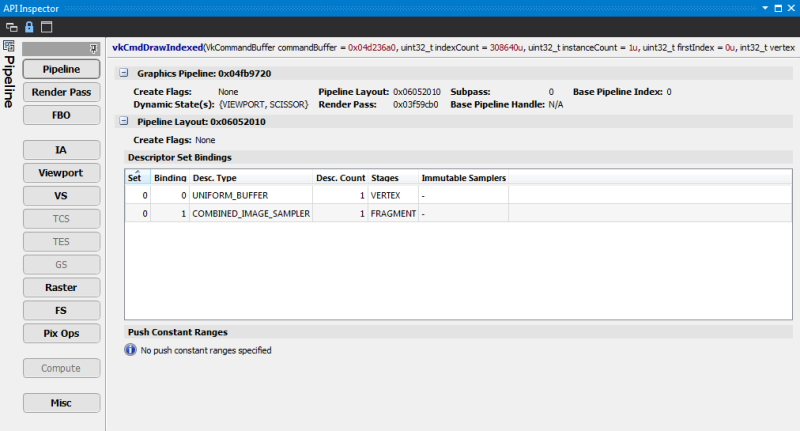Image resolution: width=800 pixels, height=431 pixels.
Task: Click the clone window icon in toolbar
Action: point(12,25)
